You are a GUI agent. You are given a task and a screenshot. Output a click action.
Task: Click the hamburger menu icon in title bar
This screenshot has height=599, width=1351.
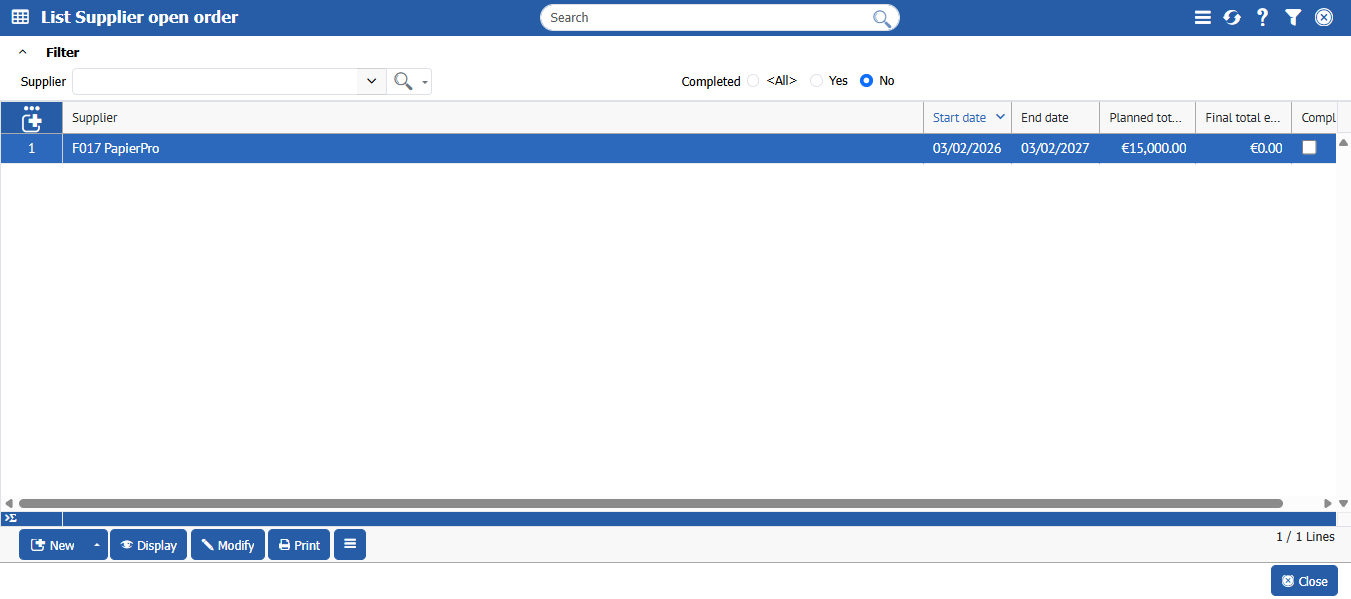pos(1203,17)
